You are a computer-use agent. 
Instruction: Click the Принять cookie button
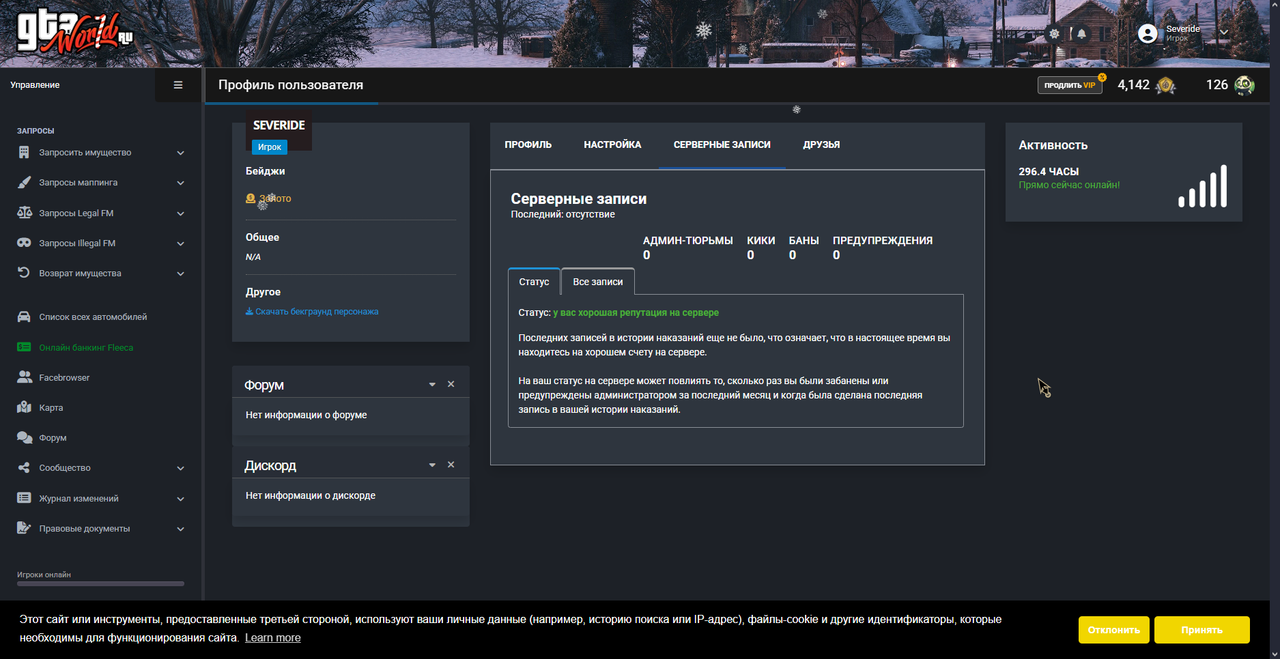[1202, 630]
